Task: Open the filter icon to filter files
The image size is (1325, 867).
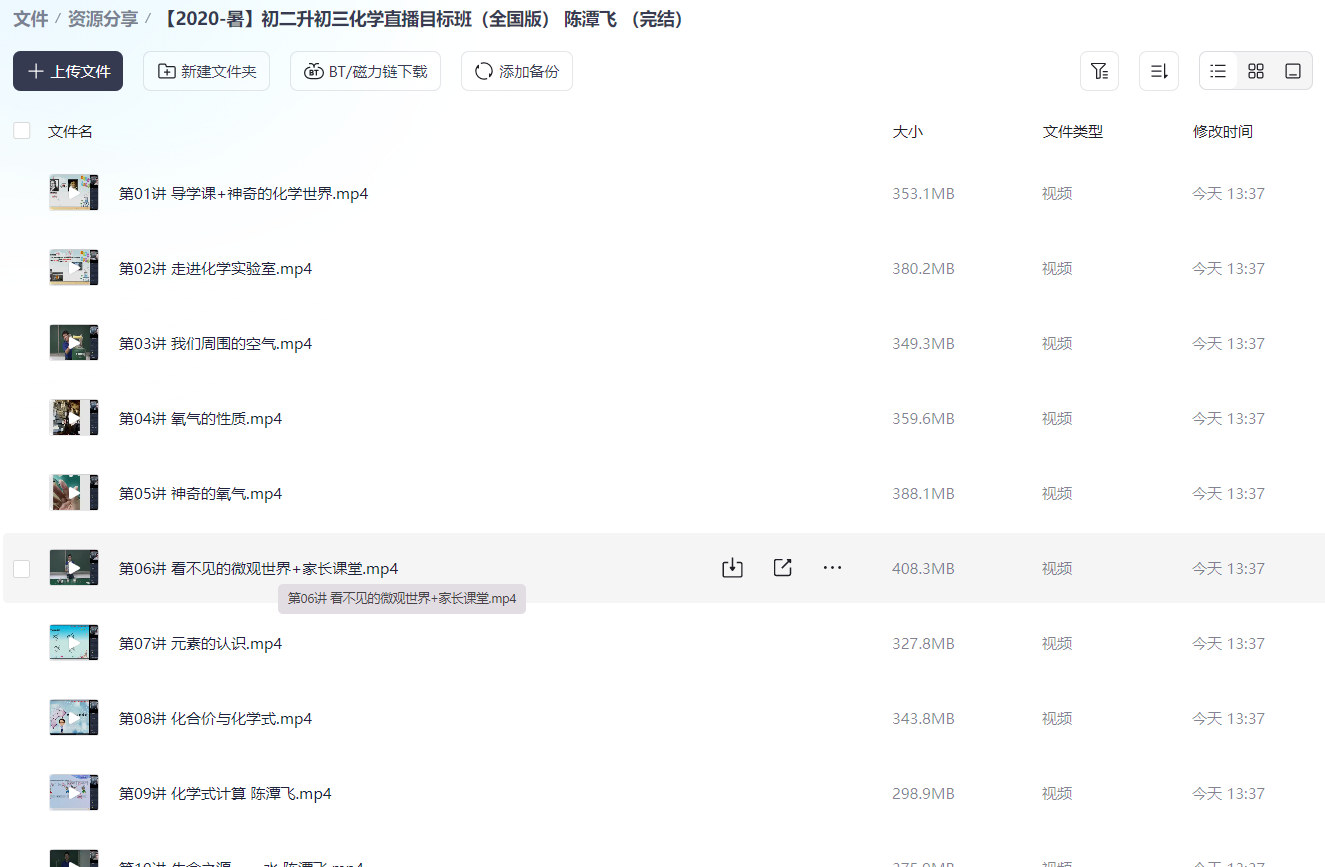Action: click(x=1099, y=70)
